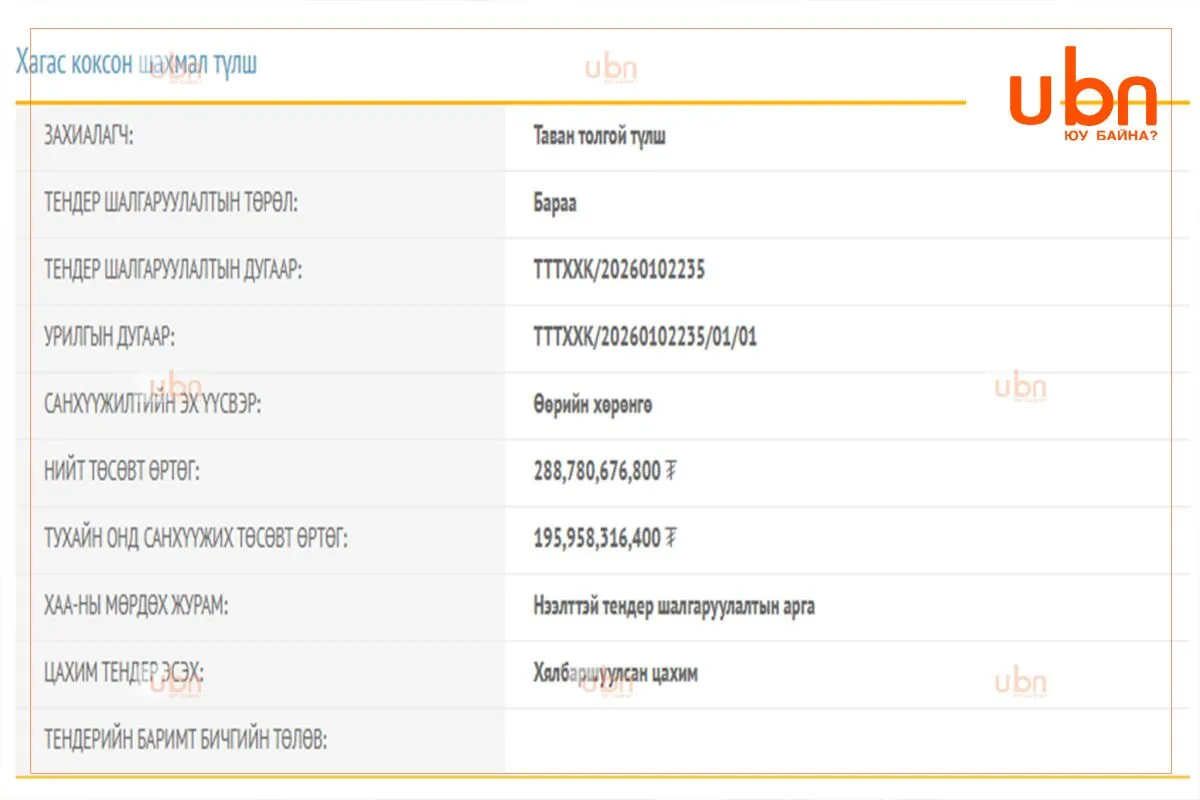The height and width of the screenshot is (800, 1200).
Task: Click the ЮУ БАЙНА? tagline under logo
Action: [1111, 134]
